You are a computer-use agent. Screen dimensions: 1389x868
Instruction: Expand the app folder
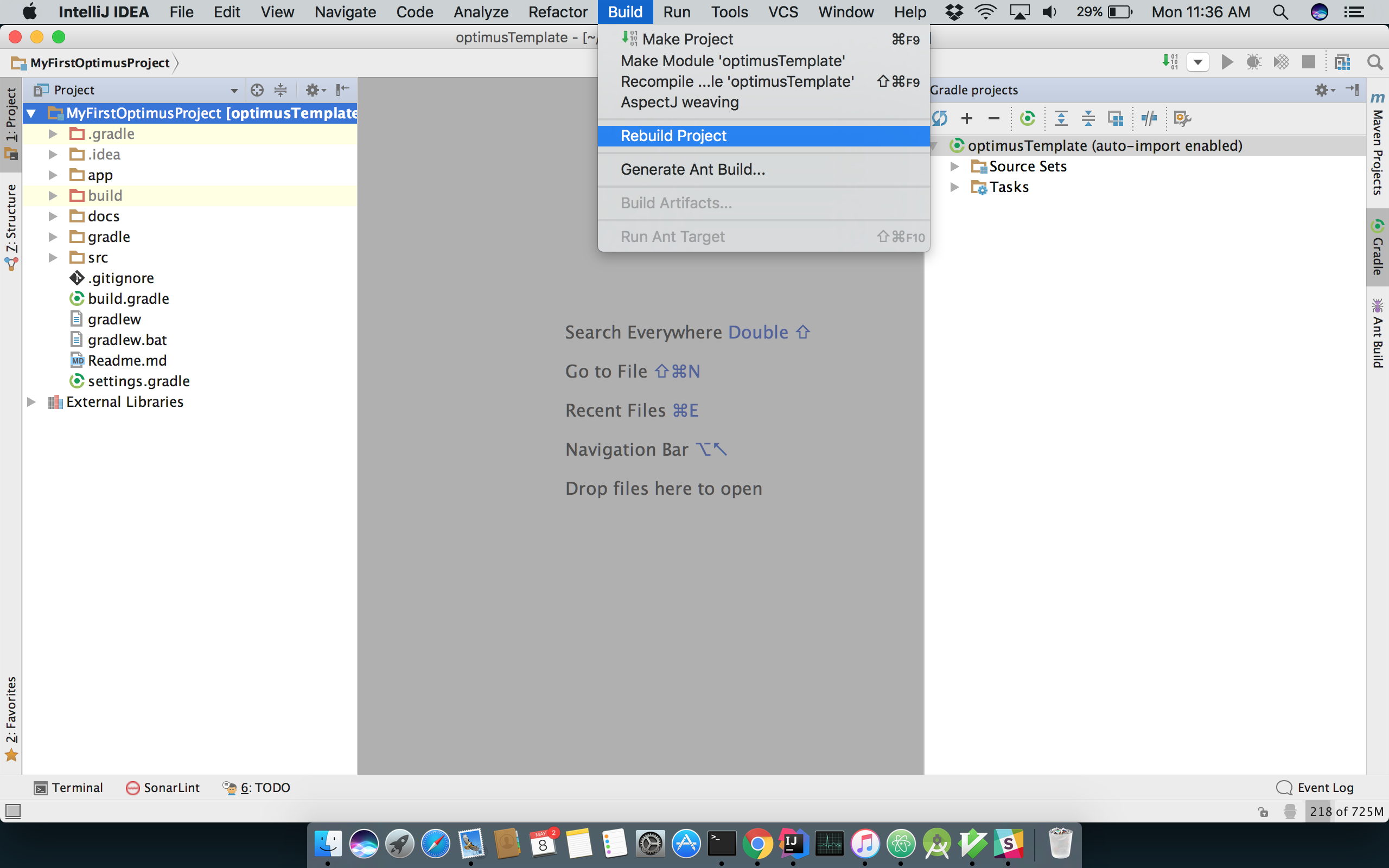pos(53,175)
